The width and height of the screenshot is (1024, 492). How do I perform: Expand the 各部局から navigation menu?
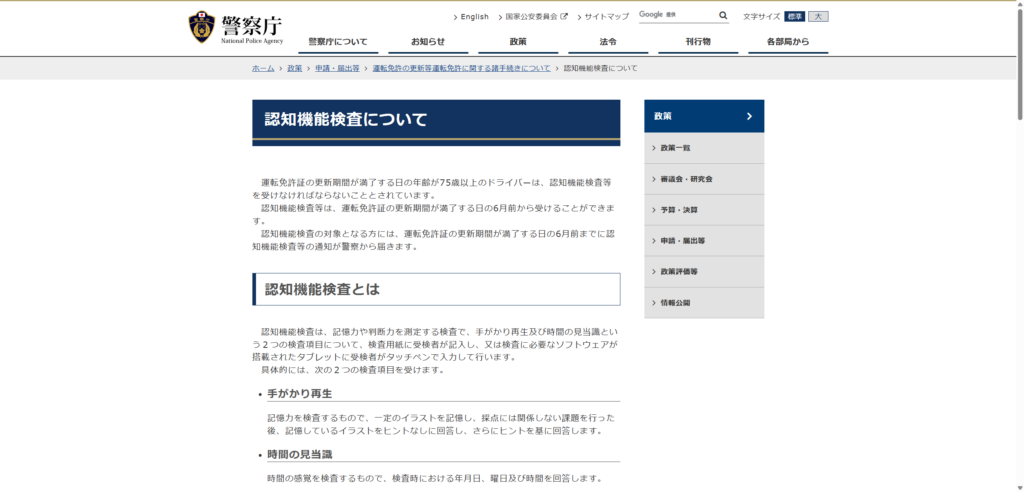click(x=787, y=42)
